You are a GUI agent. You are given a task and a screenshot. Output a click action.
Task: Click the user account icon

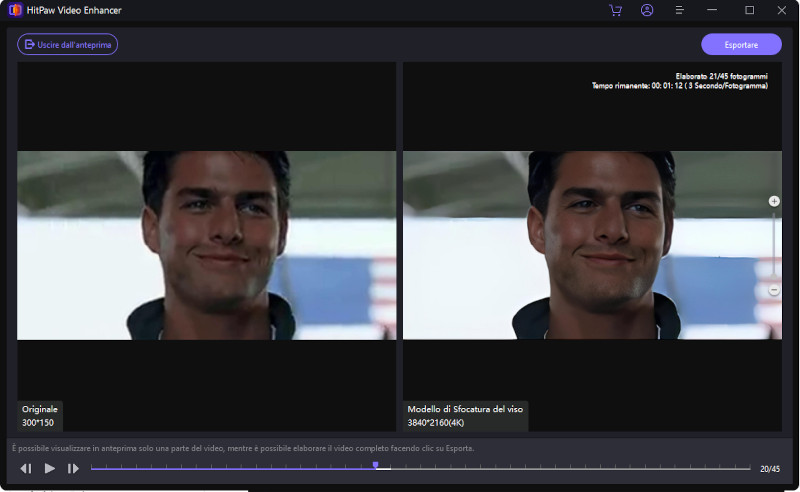[x=647, y=10]
